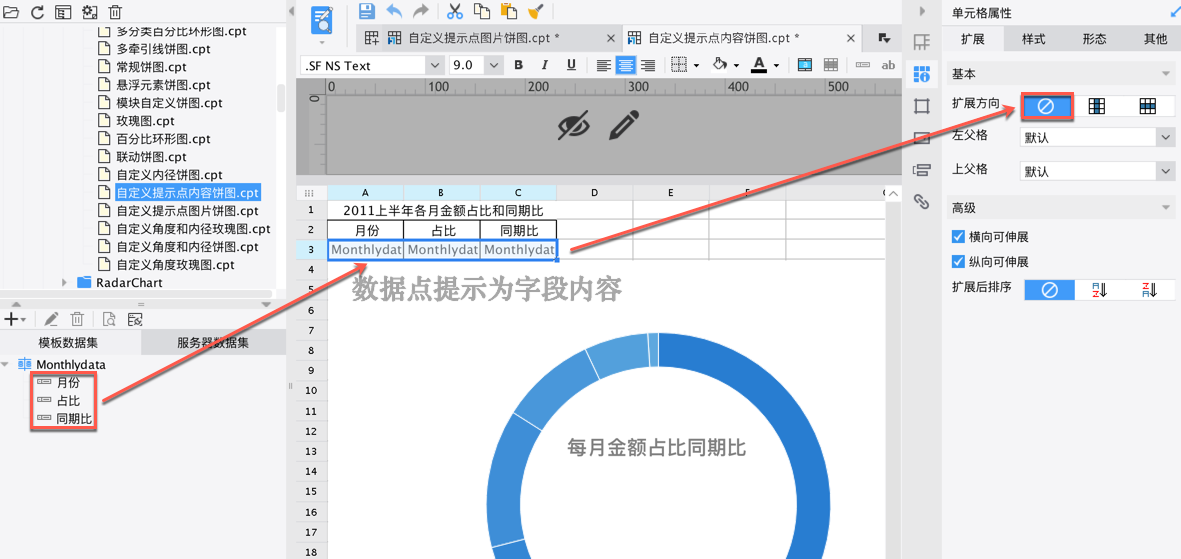Toggle parameter pane visibility eye icon

[574, 126]
